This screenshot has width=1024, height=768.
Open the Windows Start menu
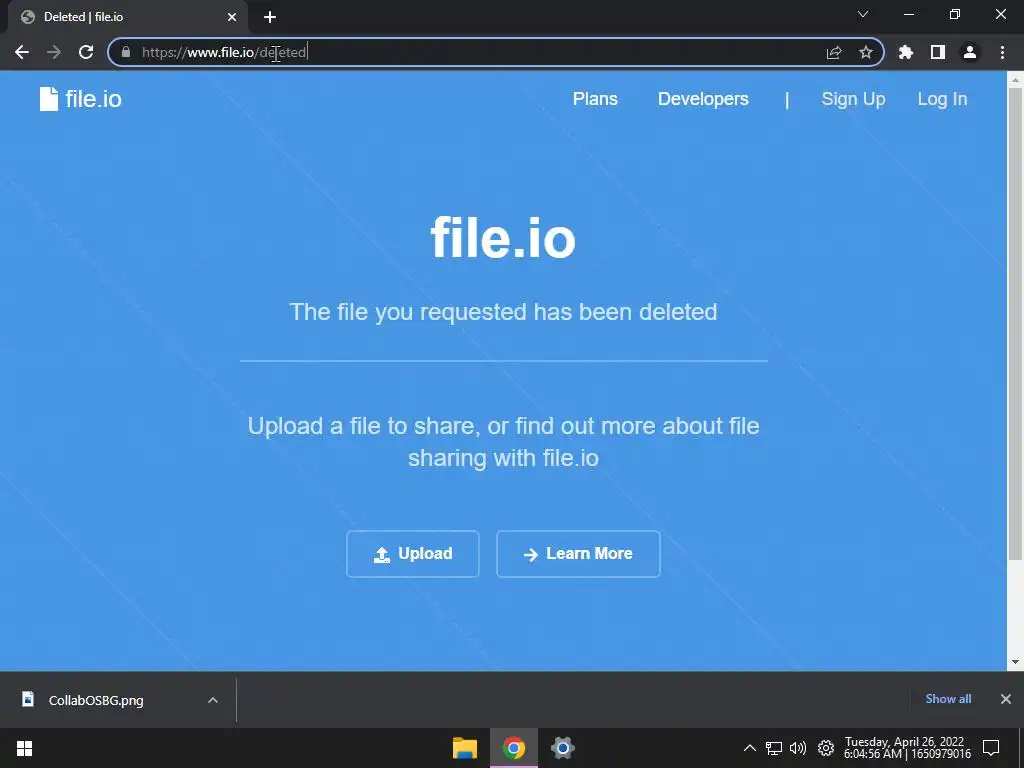pyautogui.click(x=24, y=748)
